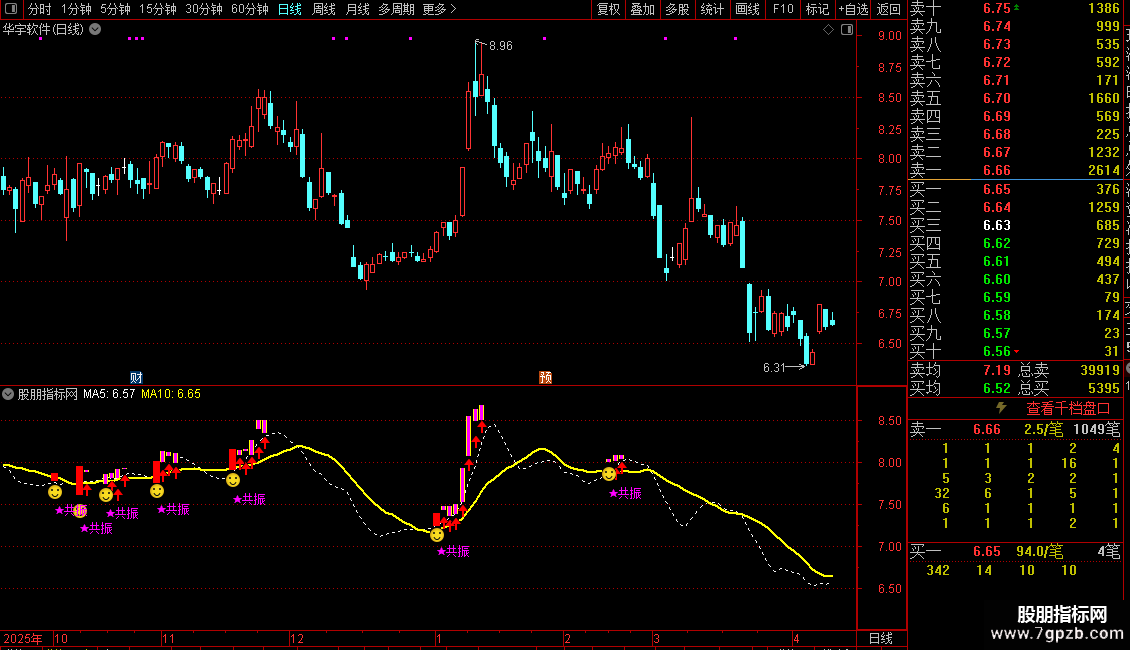Toggle 复权 price adjustment

point(608,9)
